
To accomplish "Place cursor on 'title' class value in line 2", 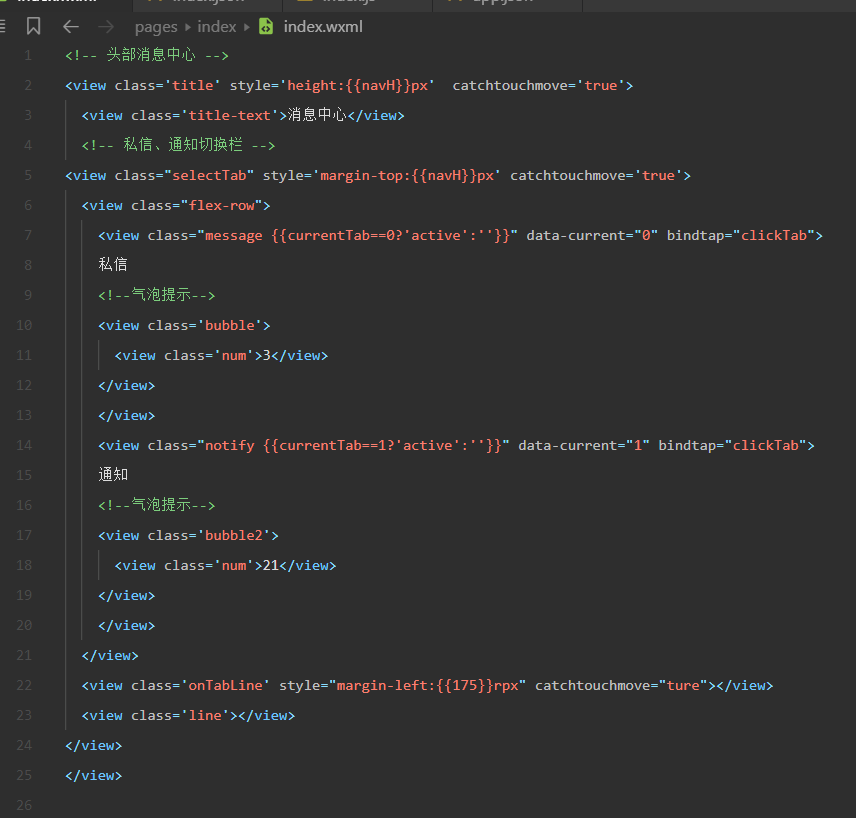I will (x=193, y=85).
